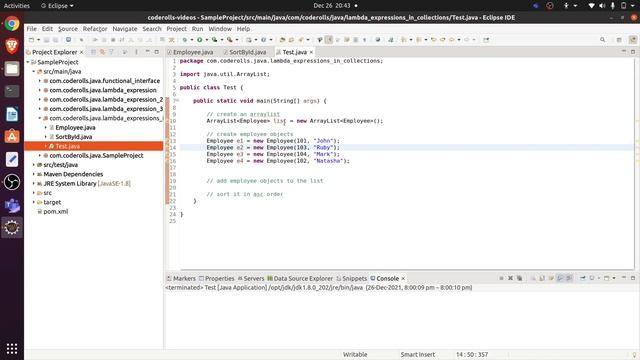The height and width of the screenshot is (360, 640).
Task: Switch to Data Source Explorer tab
Action: click(300, 278)
